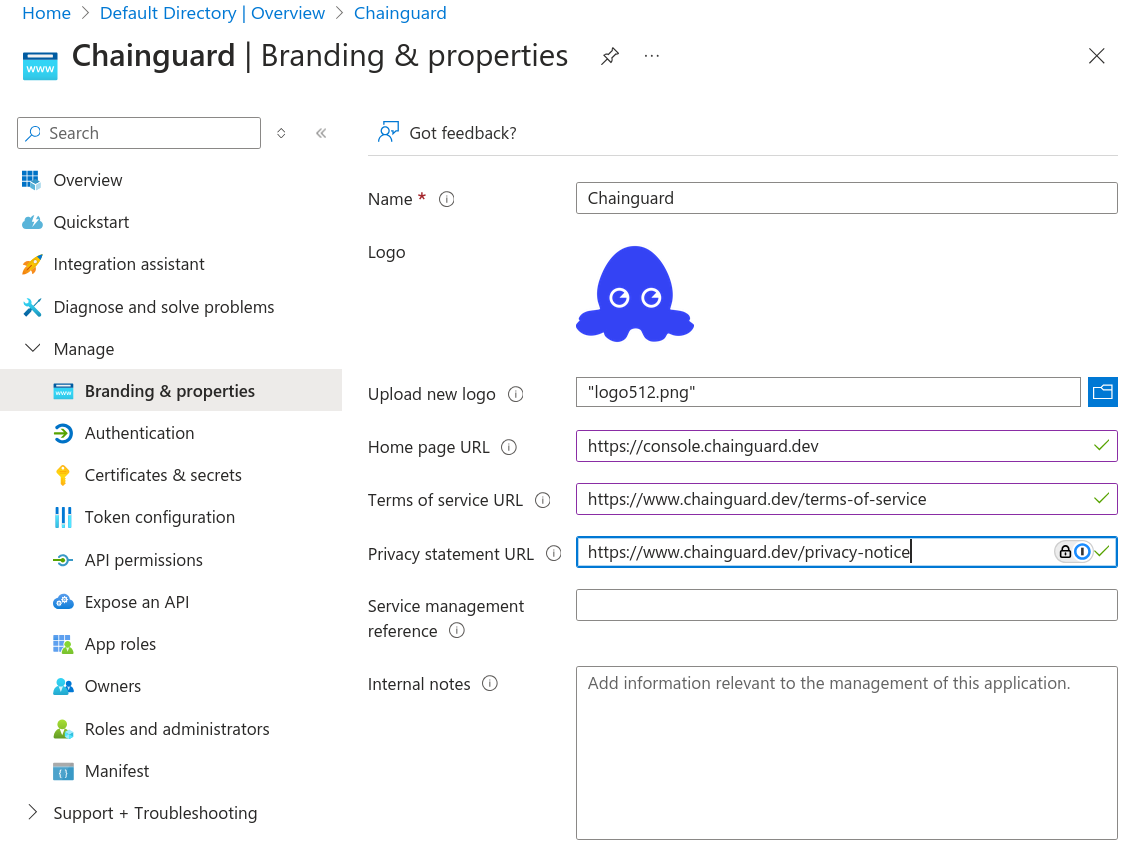Browse for a new logo file
1129x857 pixels.
click(1103, 391)
